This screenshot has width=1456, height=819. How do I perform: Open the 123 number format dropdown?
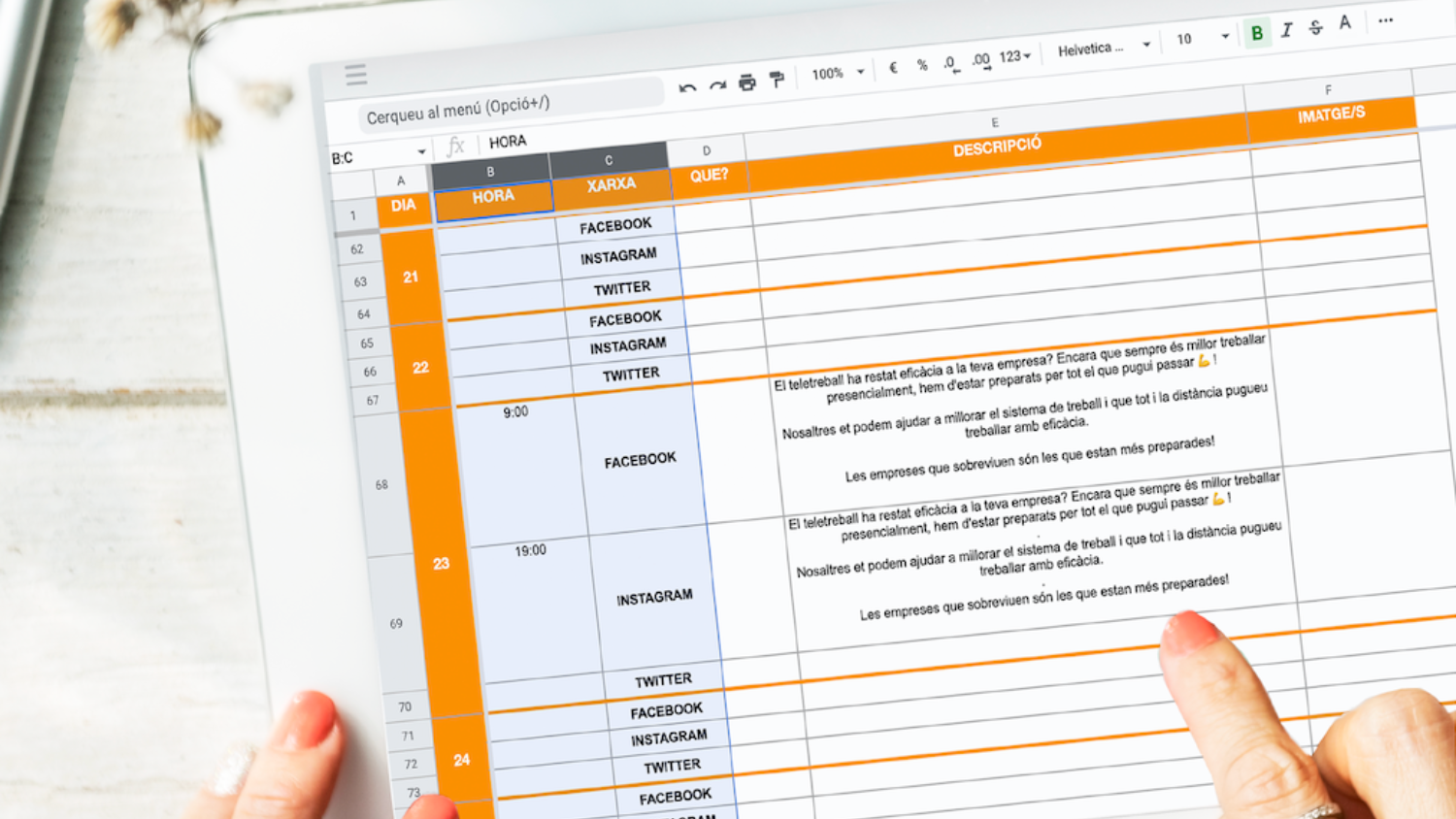[1014, 57]
